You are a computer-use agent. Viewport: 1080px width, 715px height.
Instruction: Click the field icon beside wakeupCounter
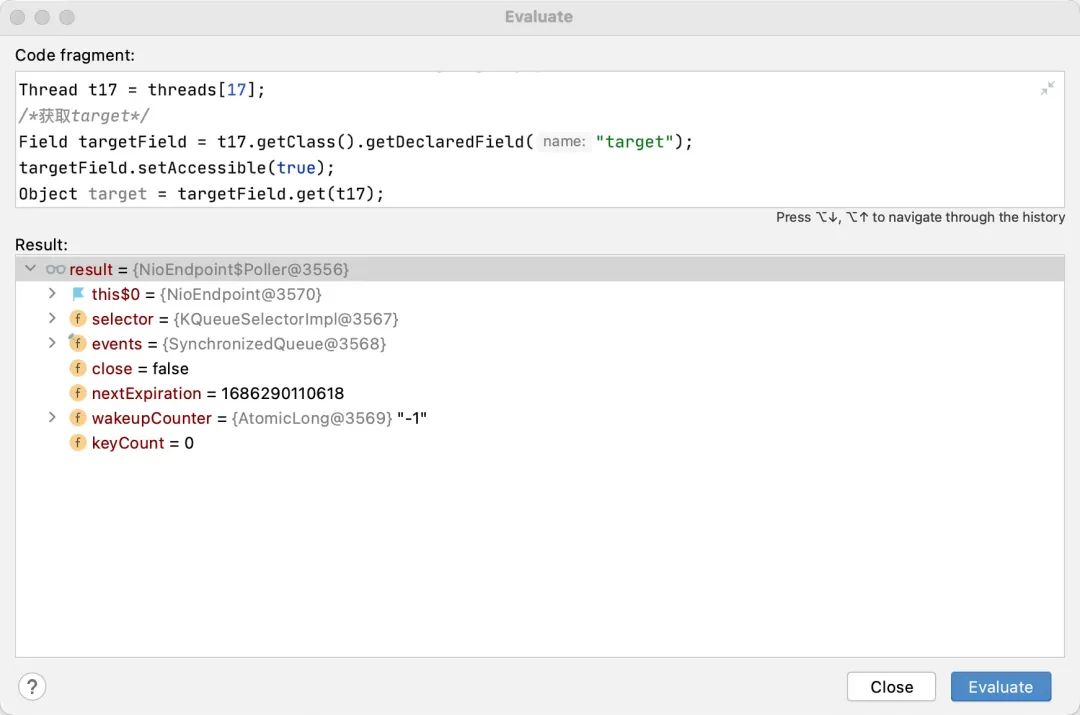[x=78, y=418]
